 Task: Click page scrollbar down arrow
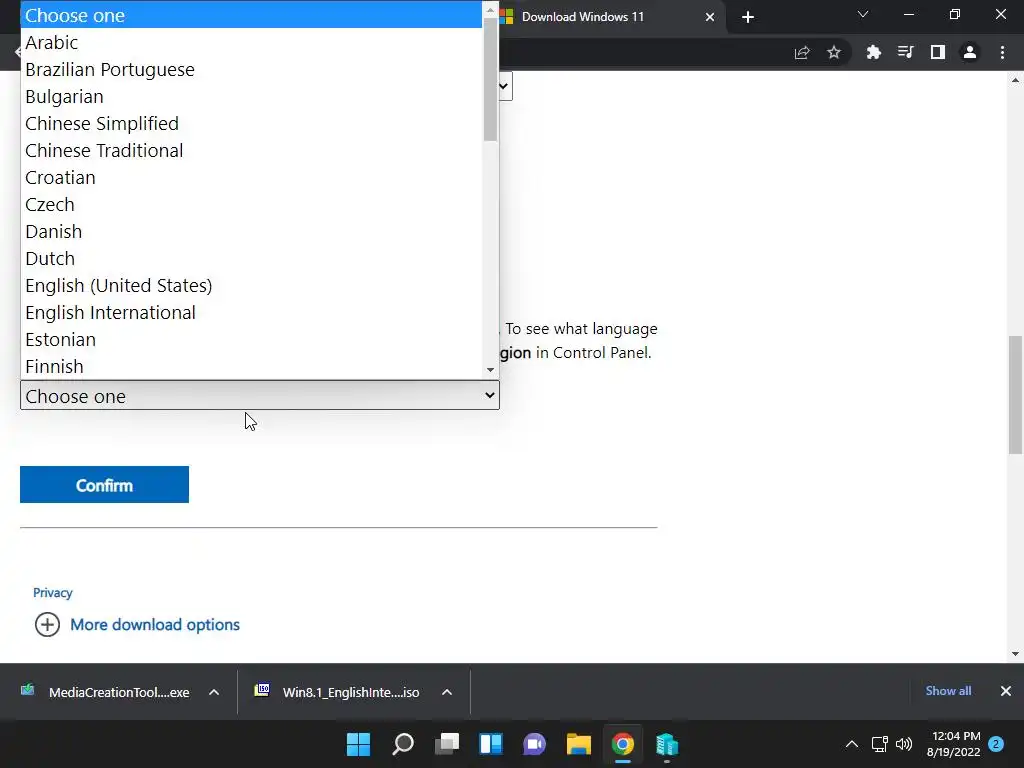tap(1015, 654)
